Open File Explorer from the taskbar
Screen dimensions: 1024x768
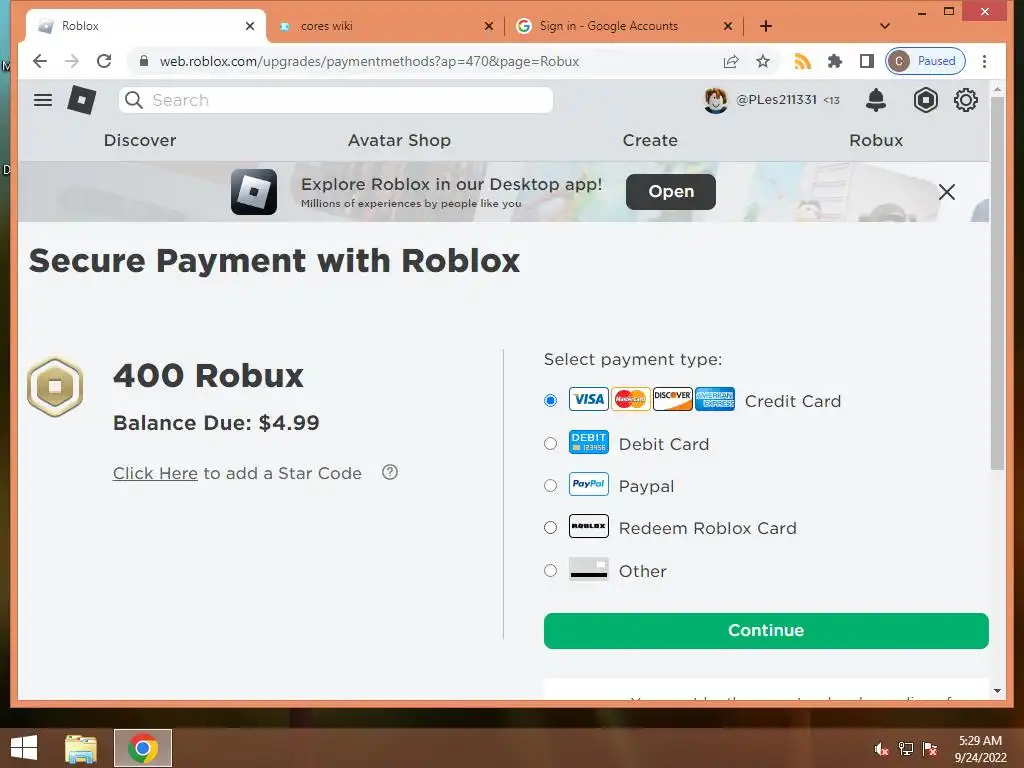click(x=81, y=748)
